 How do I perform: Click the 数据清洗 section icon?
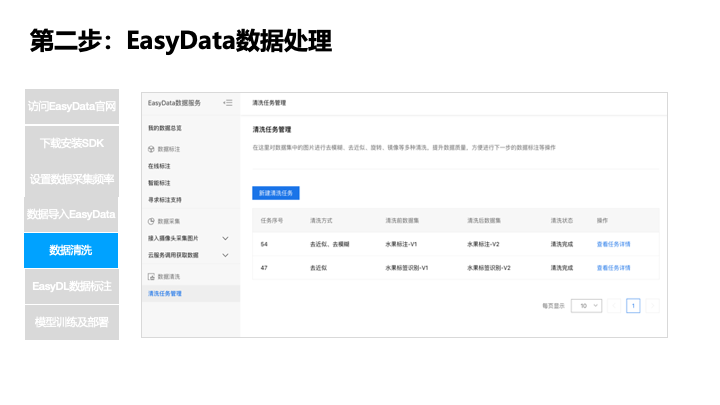151,276
